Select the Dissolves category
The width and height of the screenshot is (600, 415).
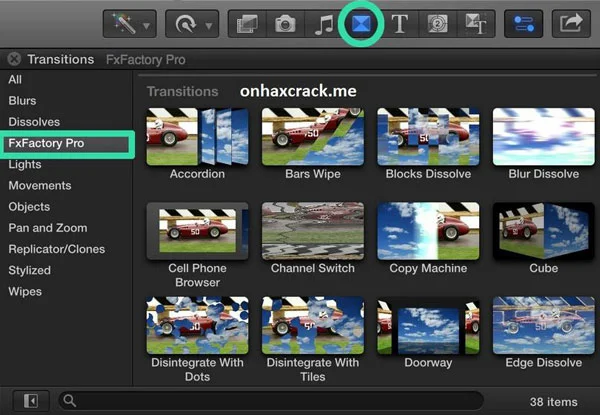[x=34, y=122]
